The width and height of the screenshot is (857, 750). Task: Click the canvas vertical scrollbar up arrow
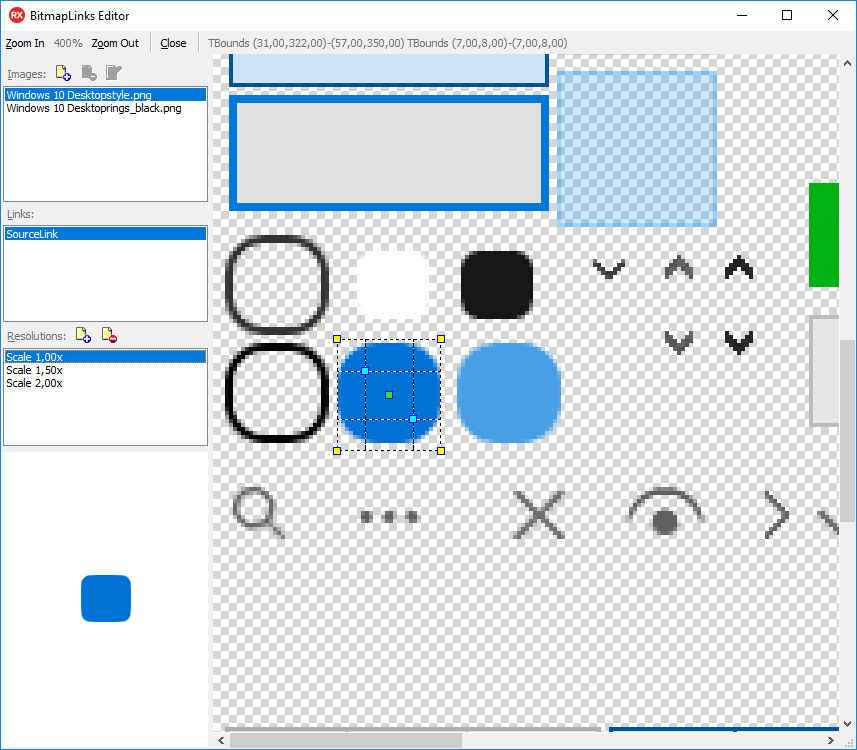click(848, 63)
